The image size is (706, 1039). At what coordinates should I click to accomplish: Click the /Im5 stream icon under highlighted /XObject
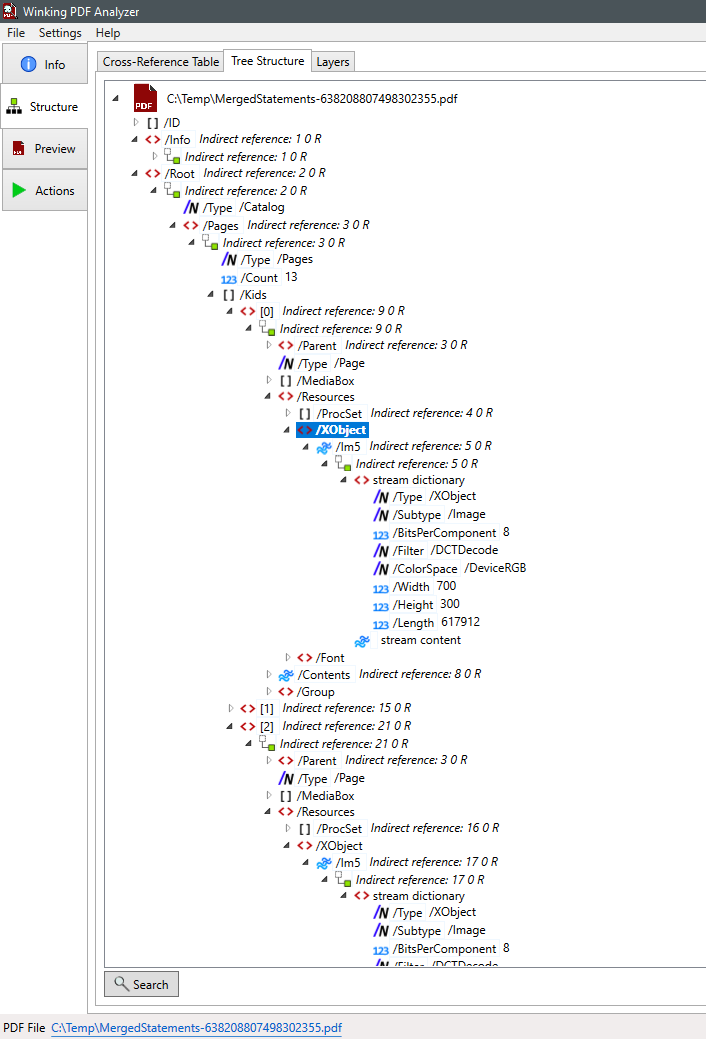coord(324,447)
